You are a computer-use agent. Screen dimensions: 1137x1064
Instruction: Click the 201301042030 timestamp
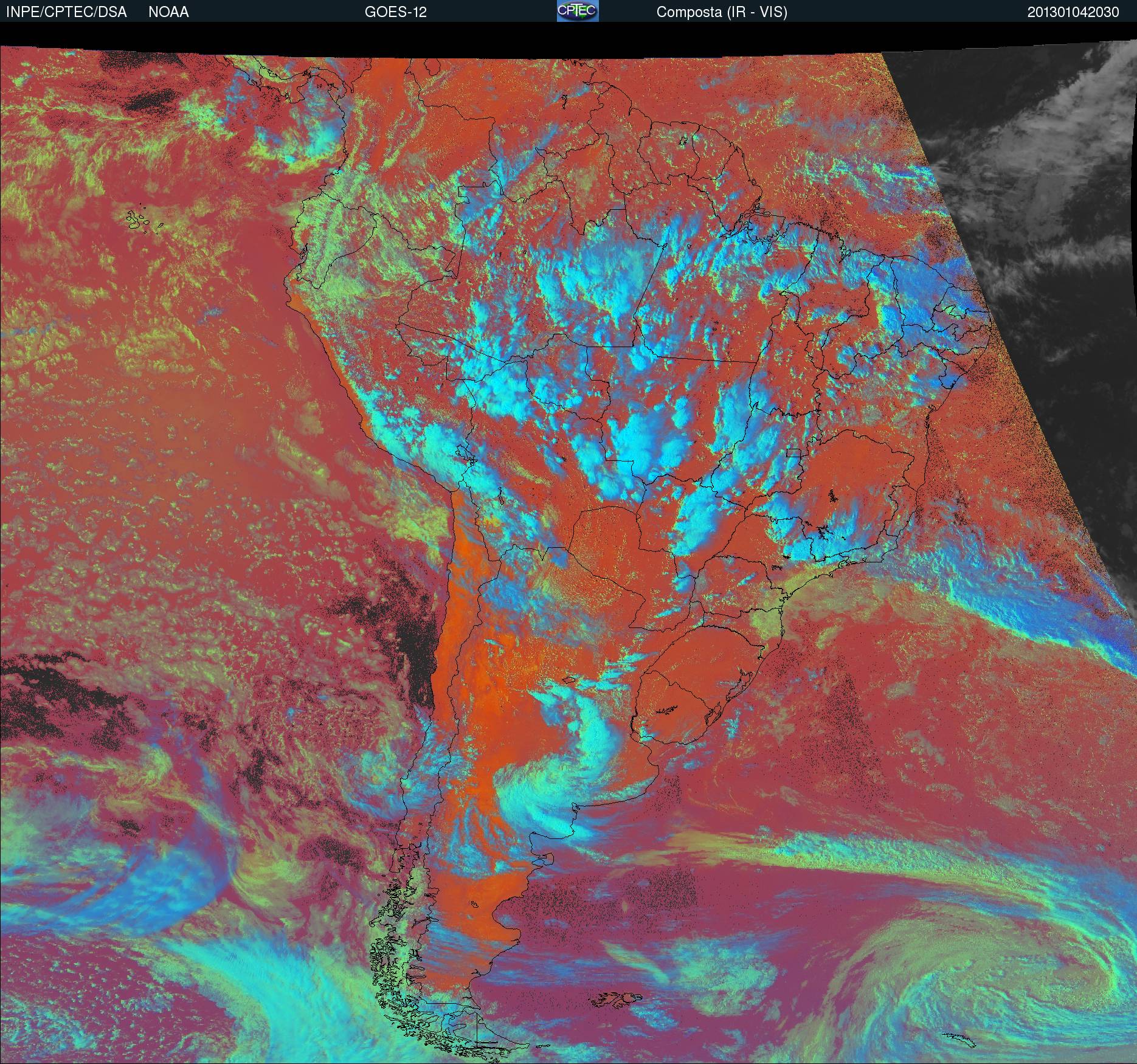(x=1073, y=12)
